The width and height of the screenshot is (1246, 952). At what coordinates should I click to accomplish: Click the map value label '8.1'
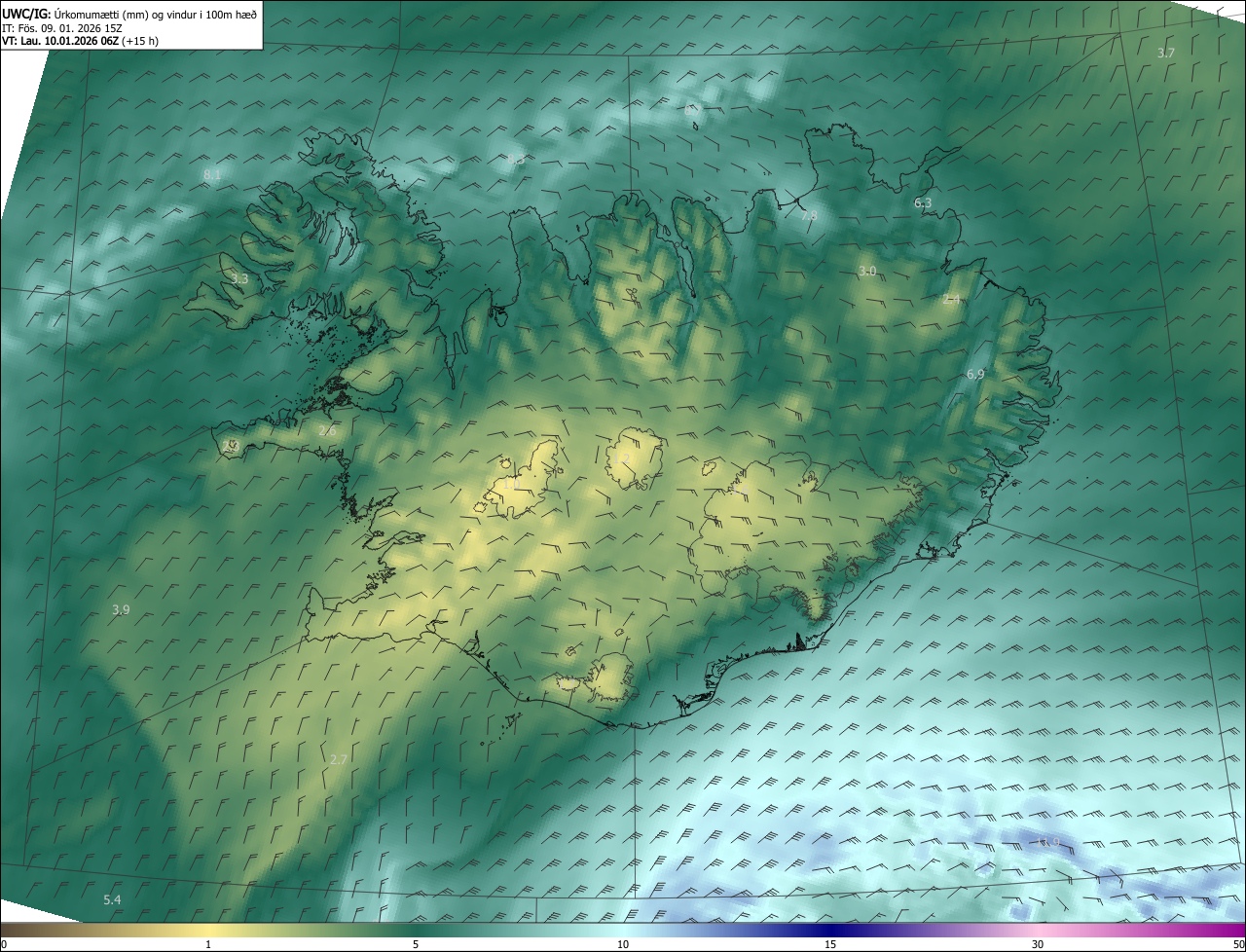212,175
